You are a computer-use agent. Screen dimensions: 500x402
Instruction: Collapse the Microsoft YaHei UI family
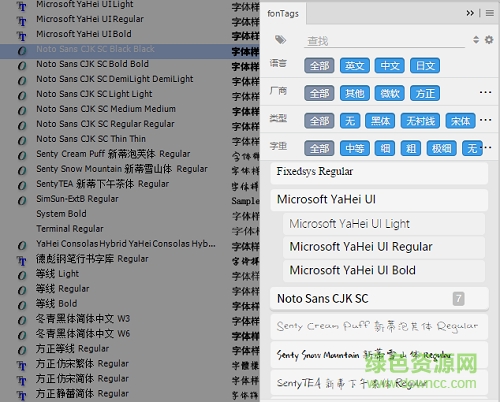(x=379, y=200)
